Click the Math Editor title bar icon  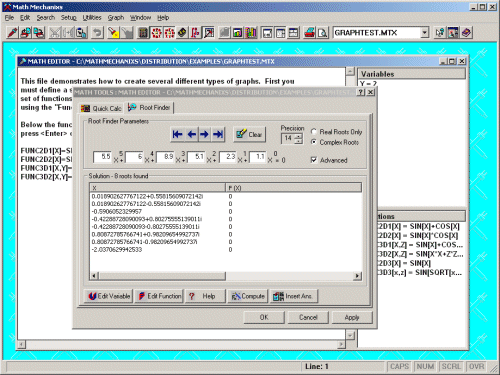pyautogui.click(x=23, y=61)
